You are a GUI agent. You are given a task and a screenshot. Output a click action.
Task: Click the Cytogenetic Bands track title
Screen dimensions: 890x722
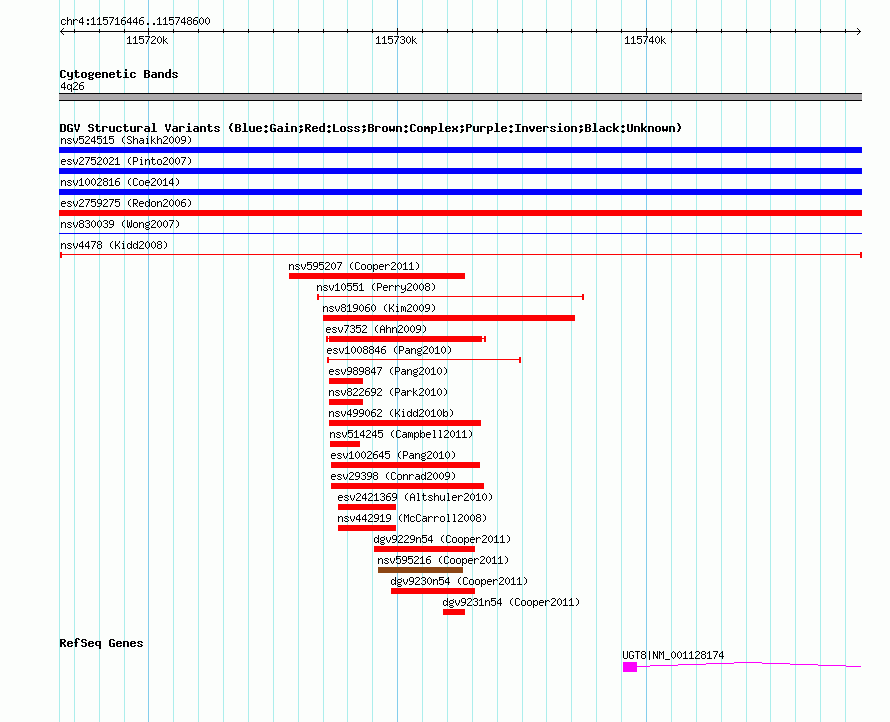[x=119, y=74]
